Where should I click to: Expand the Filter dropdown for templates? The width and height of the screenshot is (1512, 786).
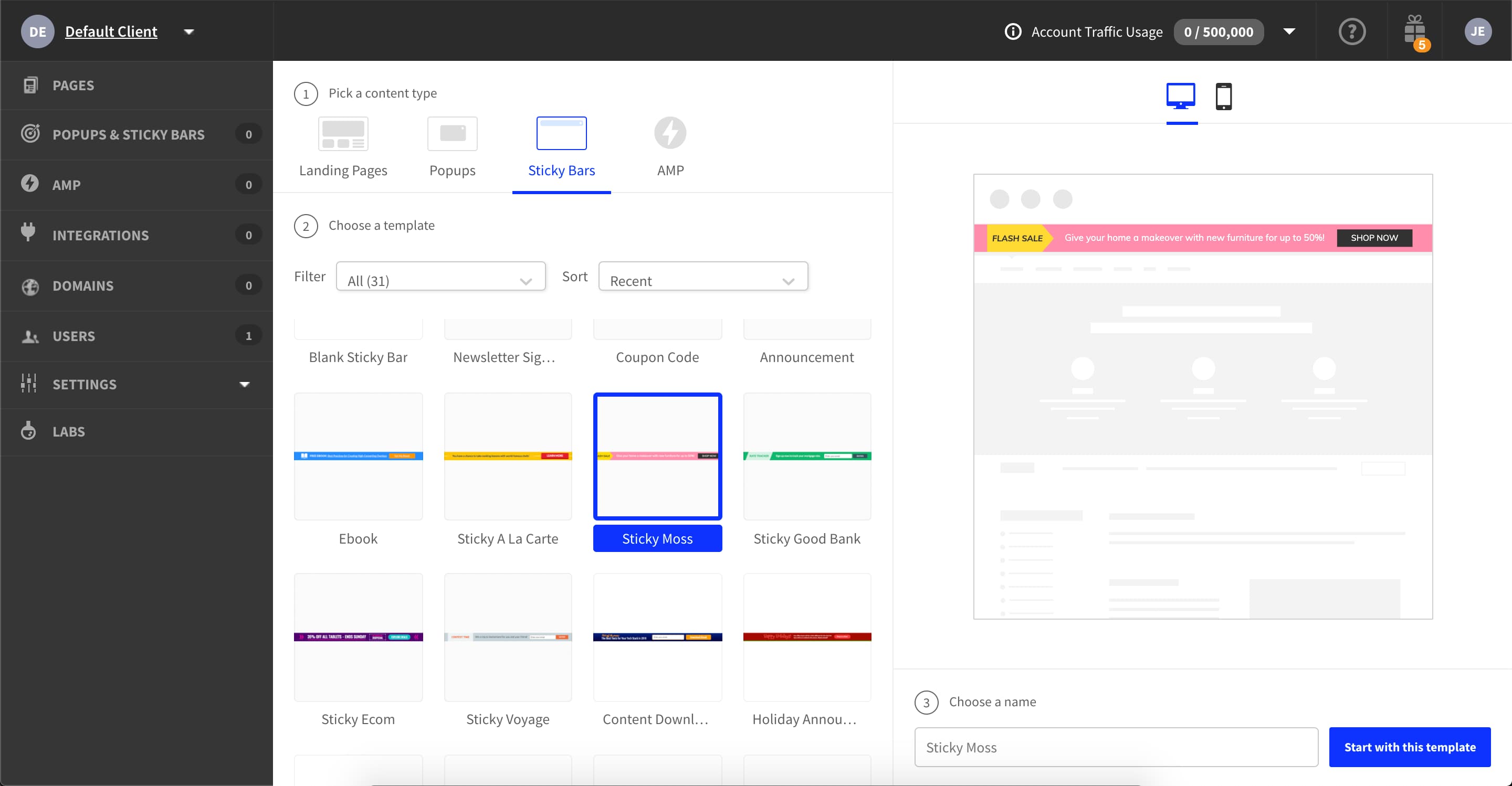438,280
